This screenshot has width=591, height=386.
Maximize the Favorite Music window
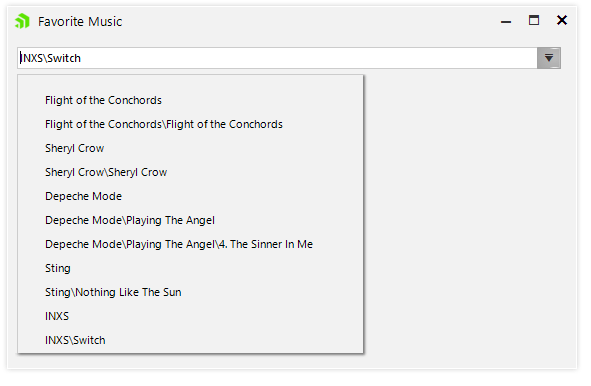534,20
